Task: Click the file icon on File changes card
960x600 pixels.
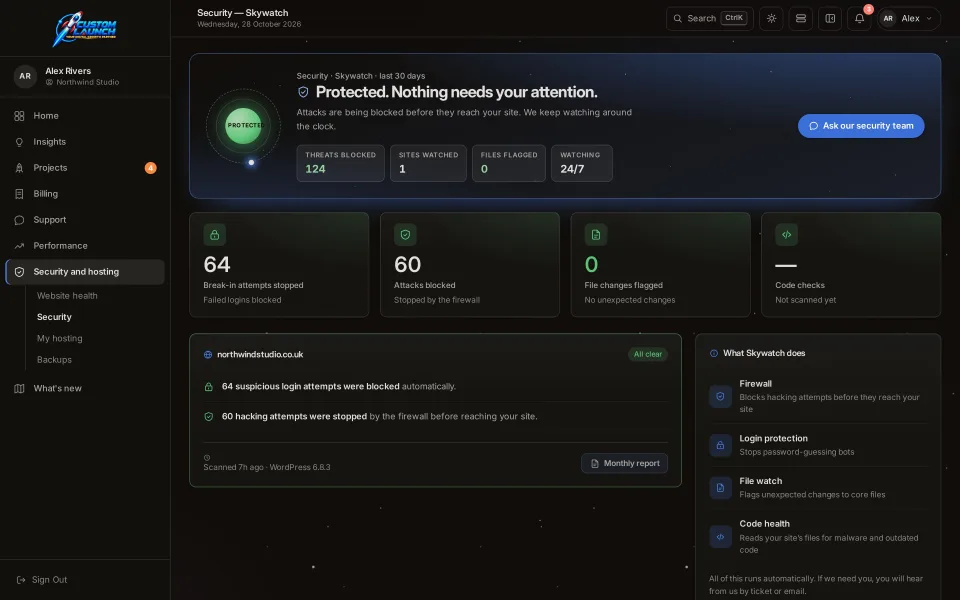Action: [596, 234]
